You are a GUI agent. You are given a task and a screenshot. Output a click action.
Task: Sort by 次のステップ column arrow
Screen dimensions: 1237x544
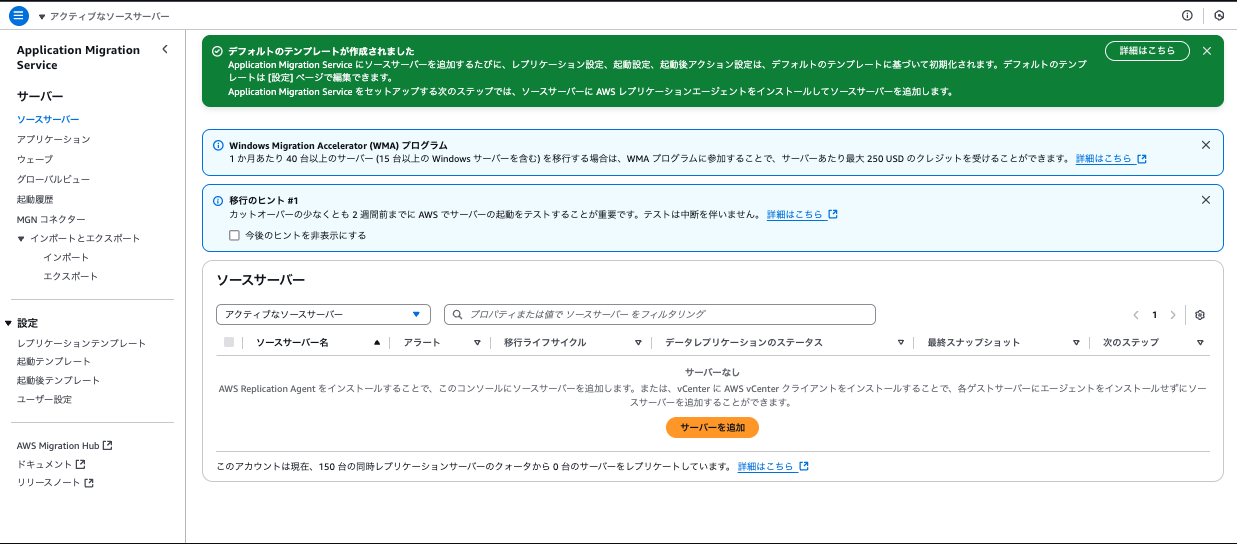pos(1200,343)
